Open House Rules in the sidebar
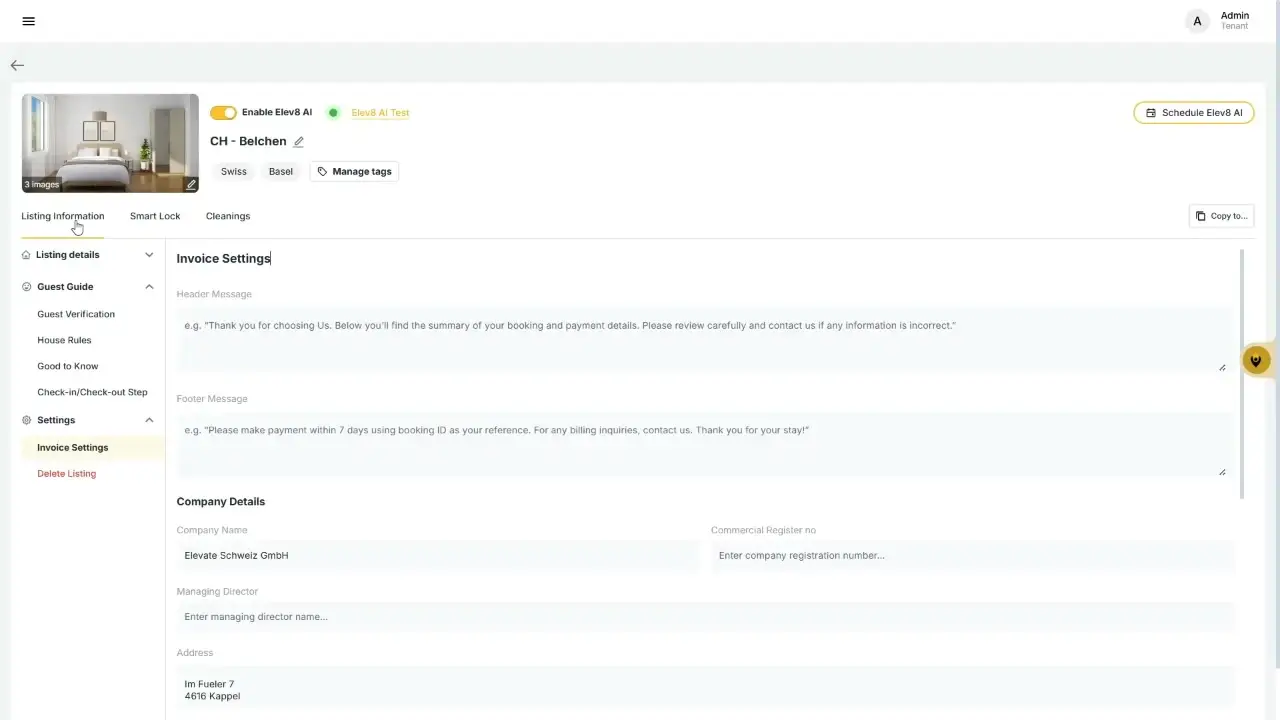 click(64, 340)
